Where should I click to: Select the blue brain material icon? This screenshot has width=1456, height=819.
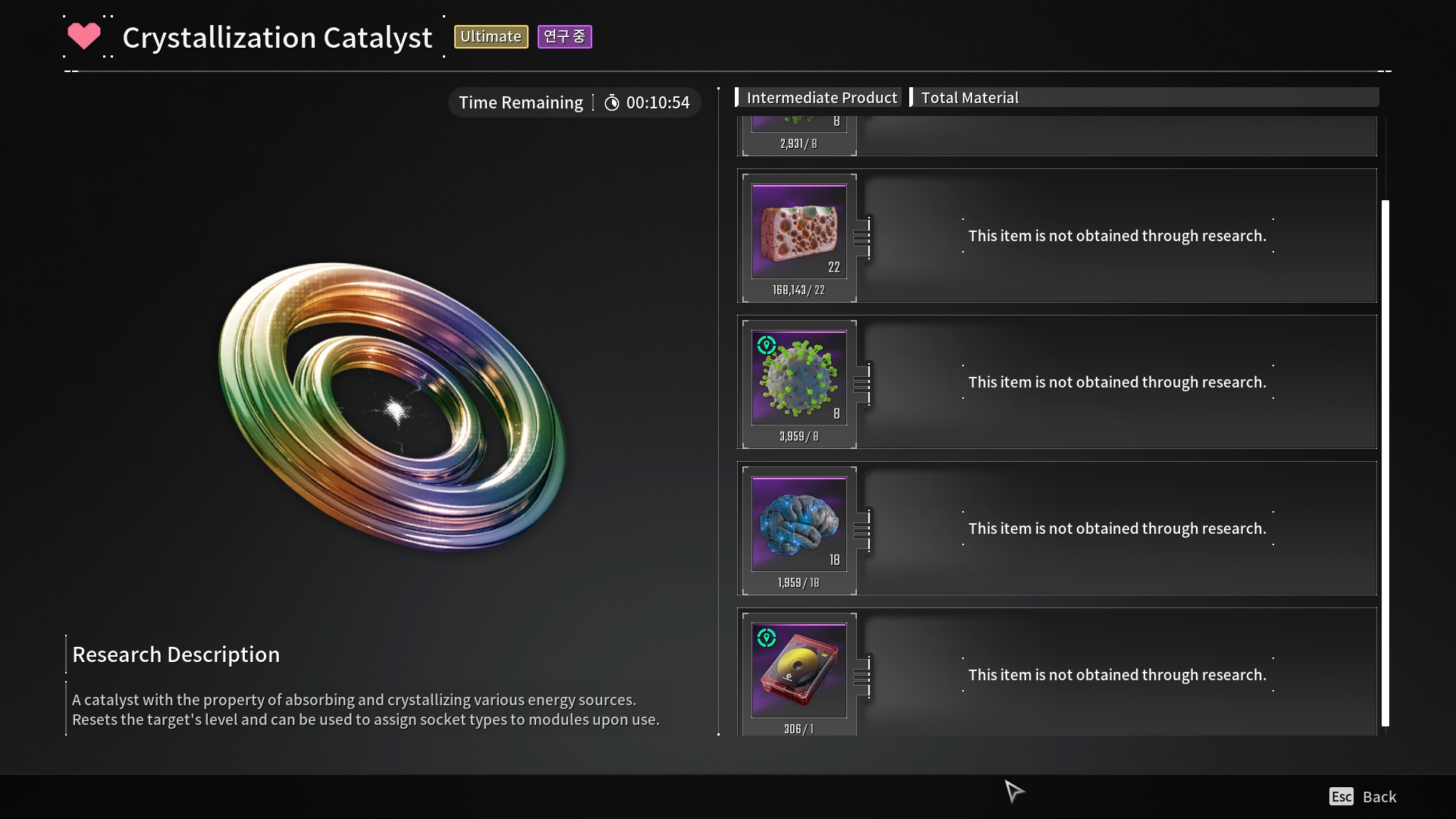[799, 524]
